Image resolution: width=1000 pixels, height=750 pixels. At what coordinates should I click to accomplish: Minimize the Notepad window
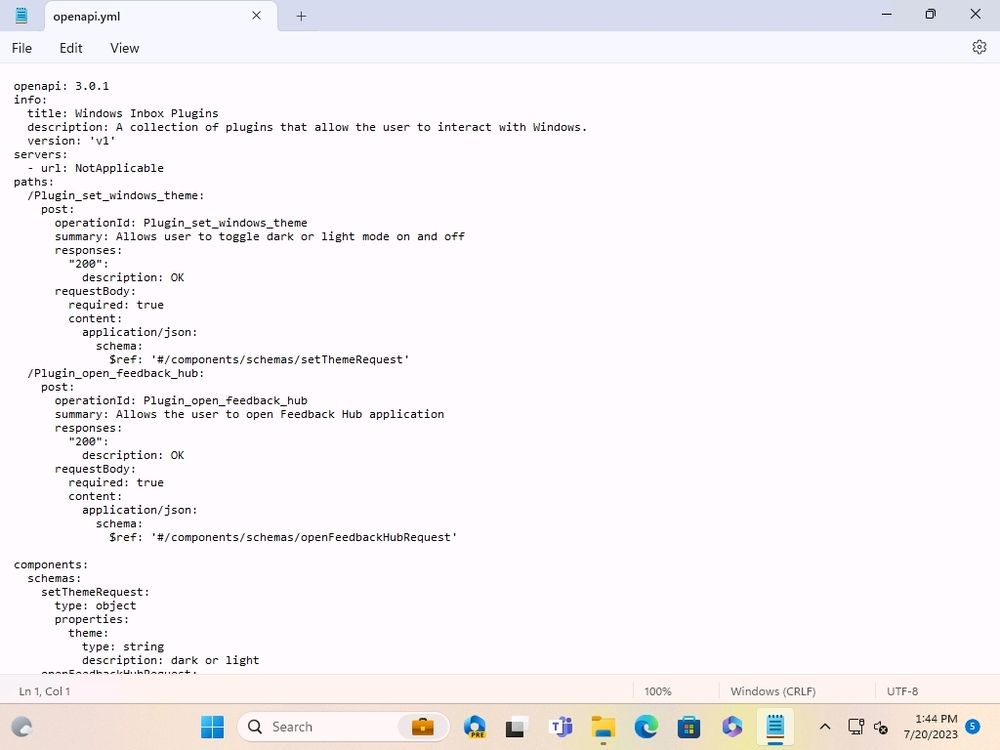pos(886,15)
